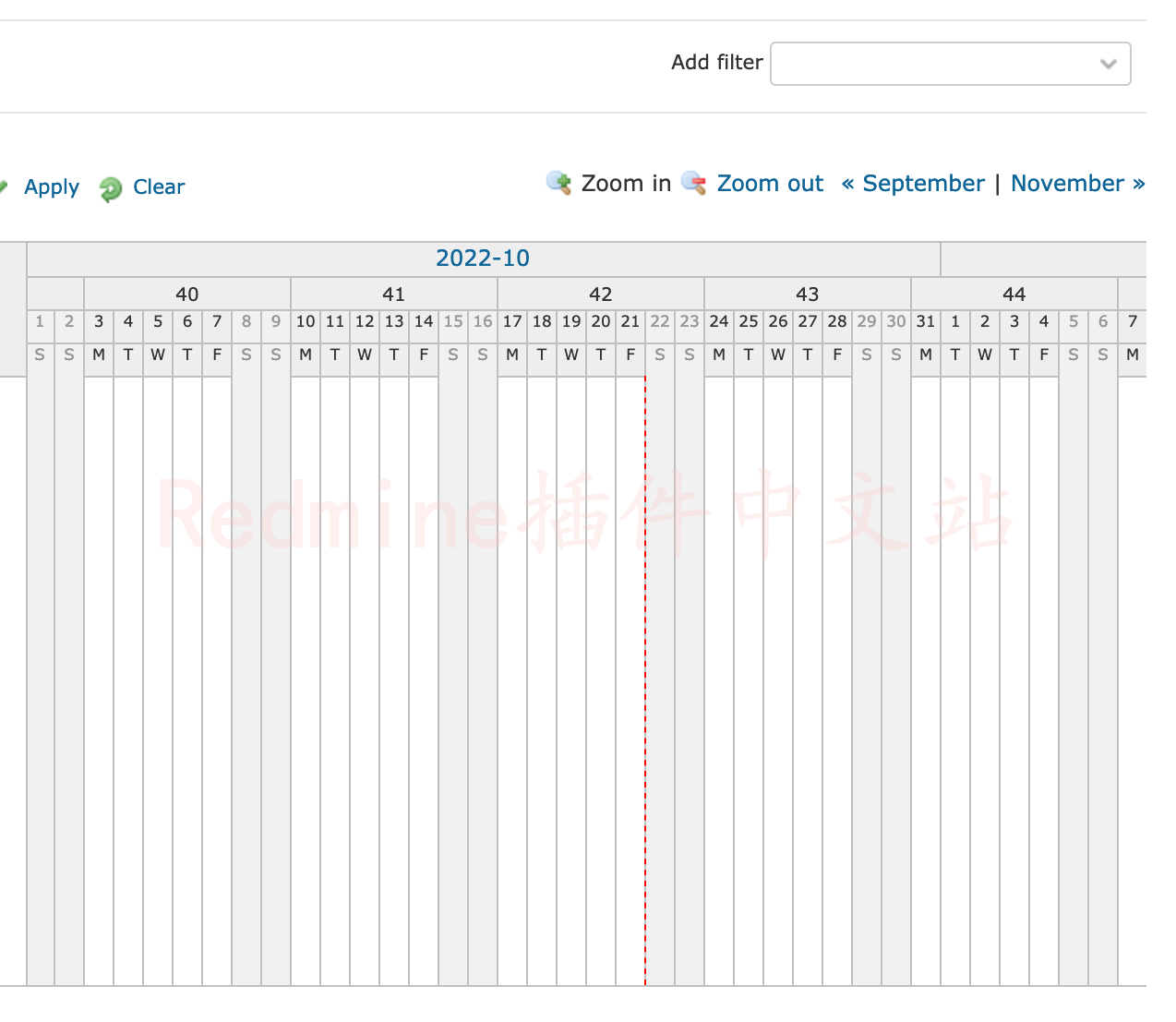Click weekday letter S below day 30
The width and height of the screenshot is (1176, 1022).
coord(896,355)
